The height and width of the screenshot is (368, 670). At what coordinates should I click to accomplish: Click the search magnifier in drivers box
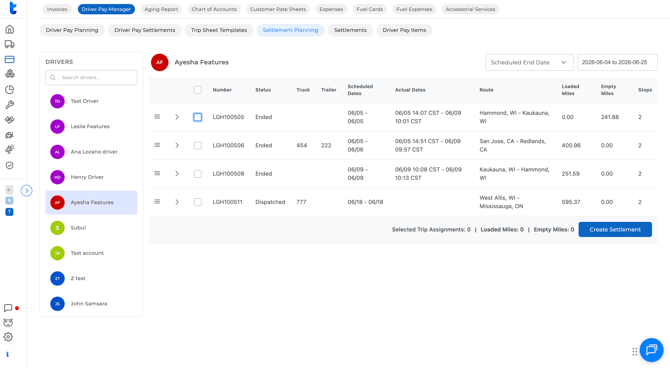click(53, 77)
